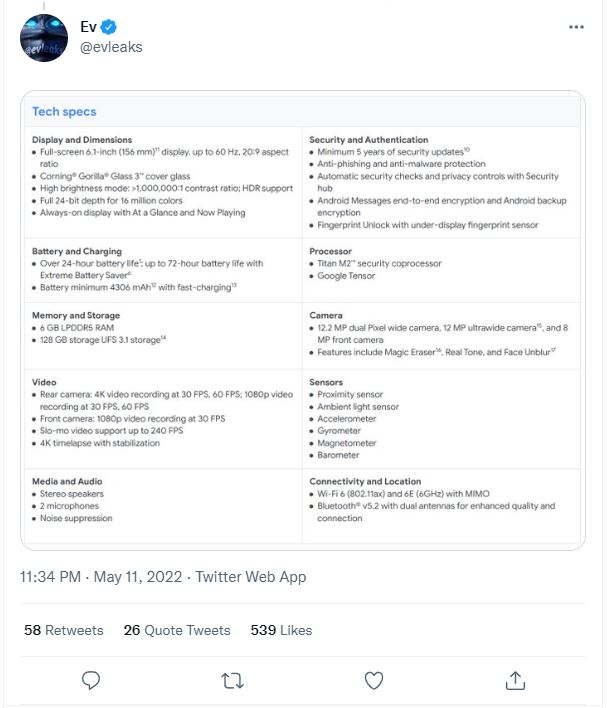Click the 11:34 PM May 11 timestamp

point(101,577)
